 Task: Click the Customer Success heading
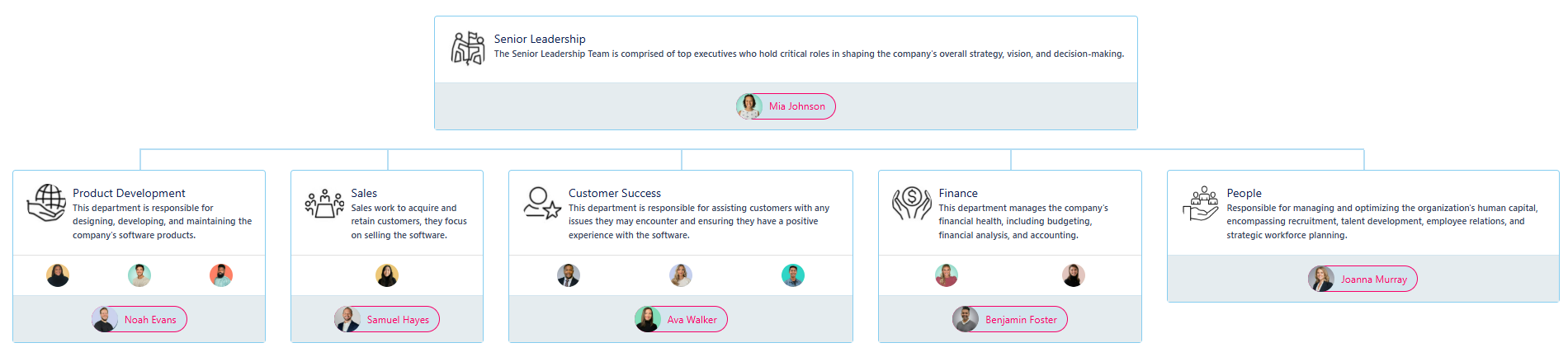(615, 193)
